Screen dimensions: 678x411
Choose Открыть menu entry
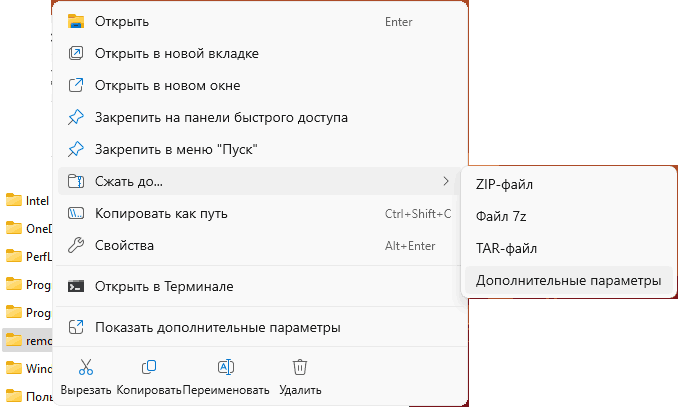coord(259,21)
